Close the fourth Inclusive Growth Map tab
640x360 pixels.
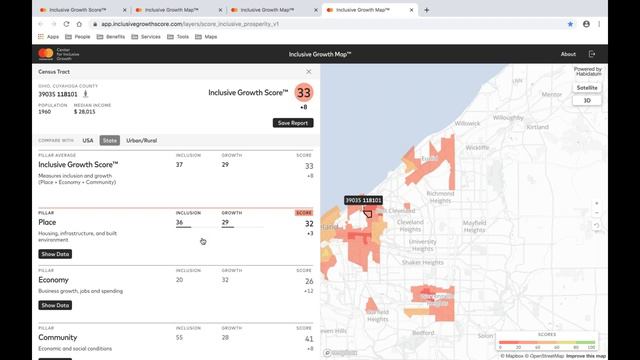pos(411,10)
